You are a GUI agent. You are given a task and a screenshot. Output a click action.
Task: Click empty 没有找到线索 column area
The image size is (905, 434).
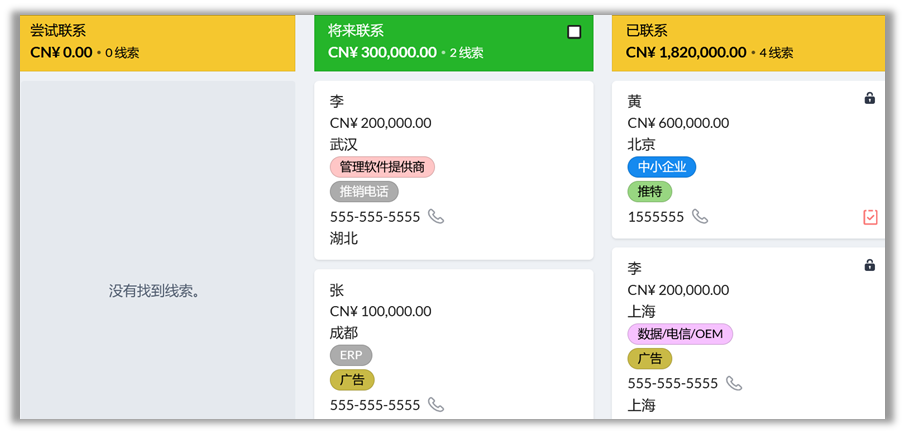pyautogui.click(x=157, y=291)
